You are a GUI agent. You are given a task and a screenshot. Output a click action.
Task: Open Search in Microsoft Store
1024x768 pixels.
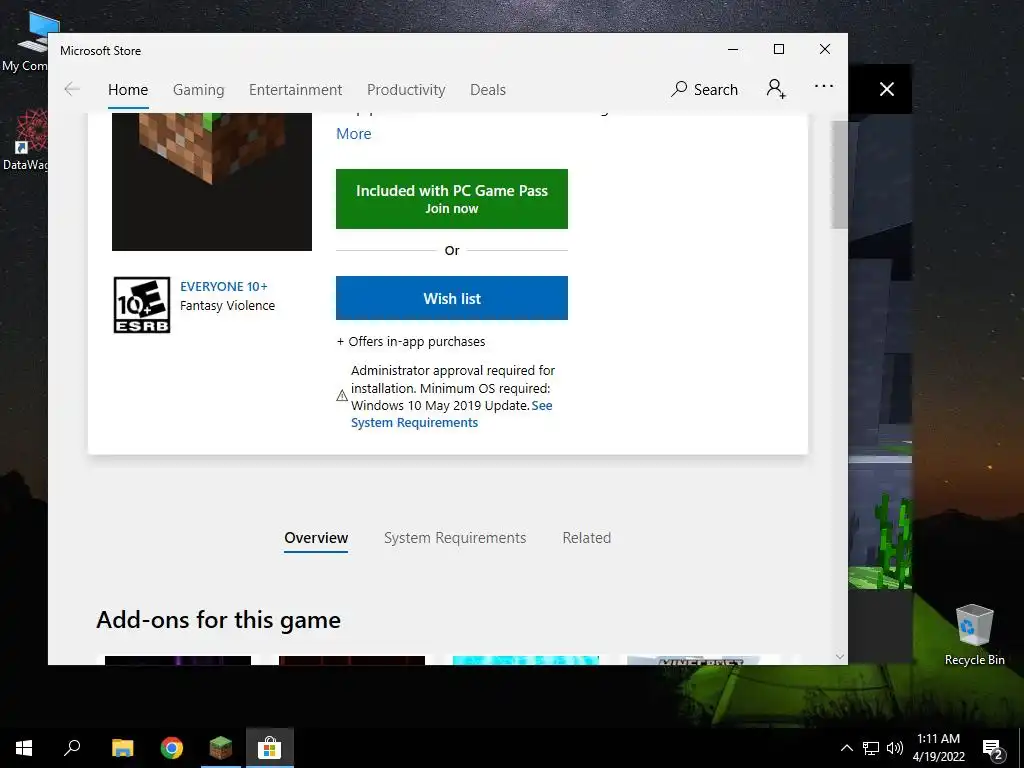(x=704, y=89)
